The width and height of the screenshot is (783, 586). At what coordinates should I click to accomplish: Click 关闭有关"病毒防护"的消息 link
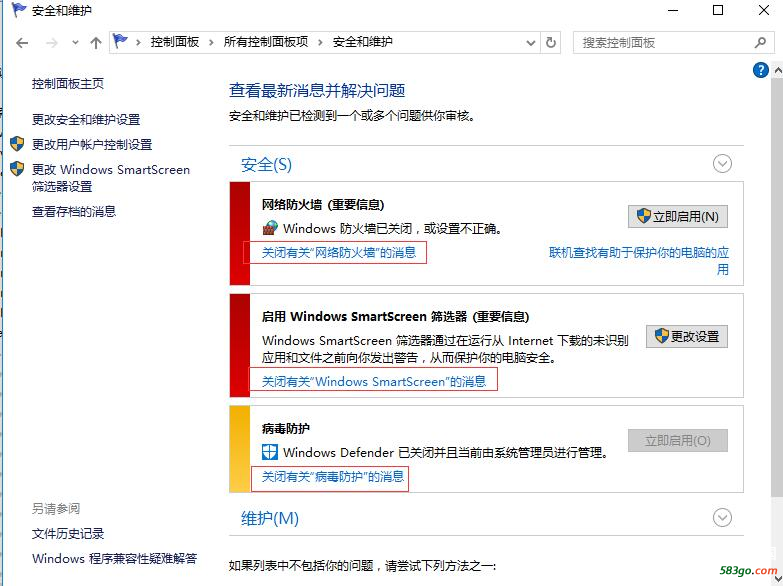click(333, 477)
